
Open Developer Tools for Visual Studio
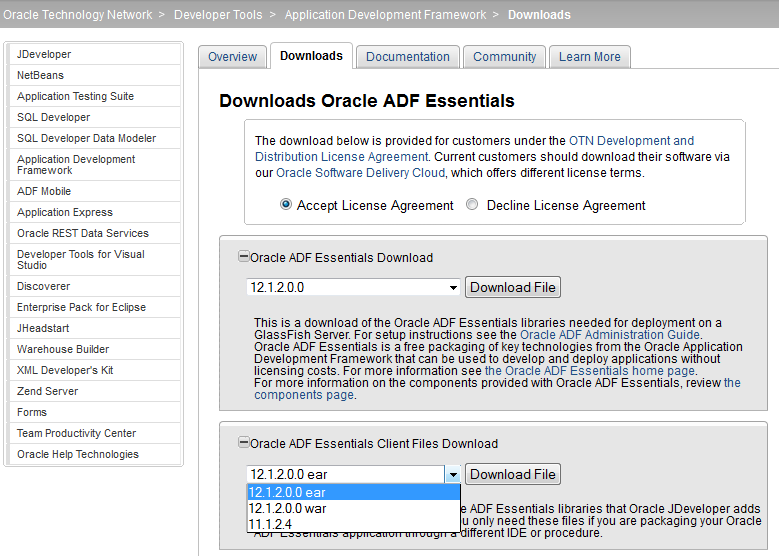coord(95,259)
